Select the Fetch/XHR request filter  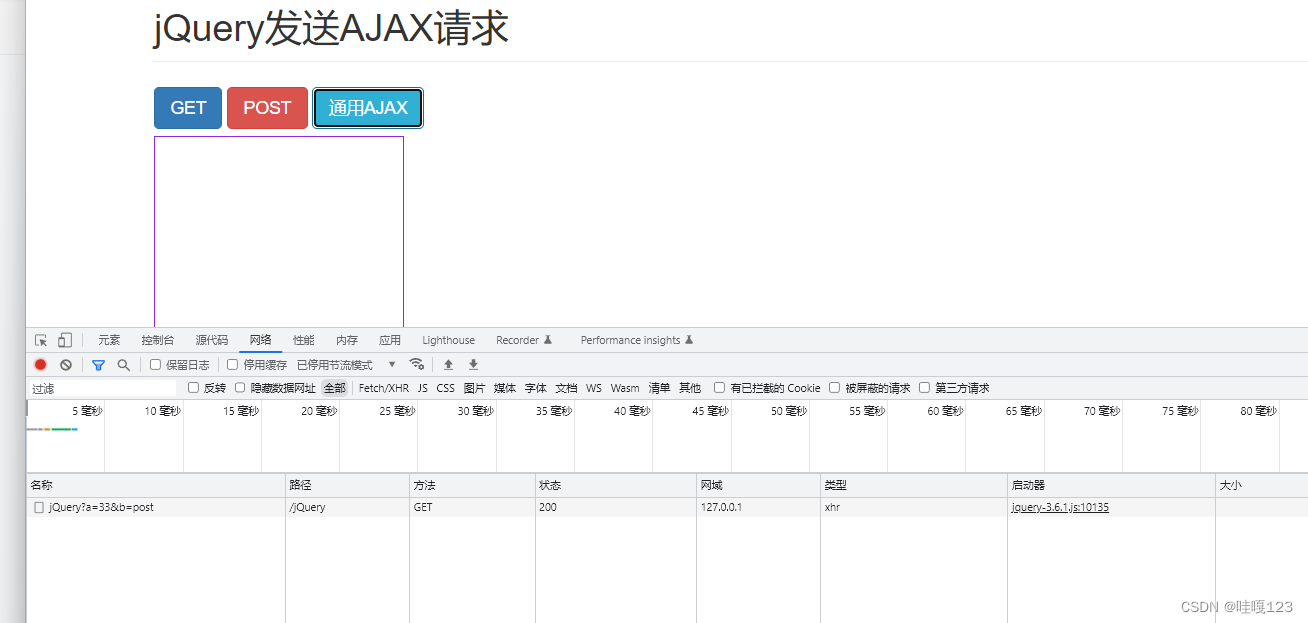[x=383, y=388]
